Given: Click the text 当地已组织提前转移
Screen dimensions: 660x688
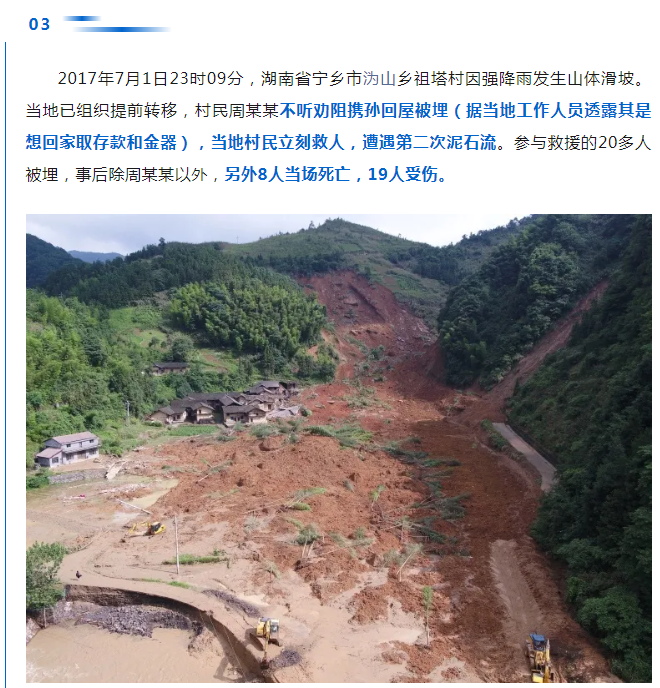Looking at the screenshot, I should pos(101,111).
